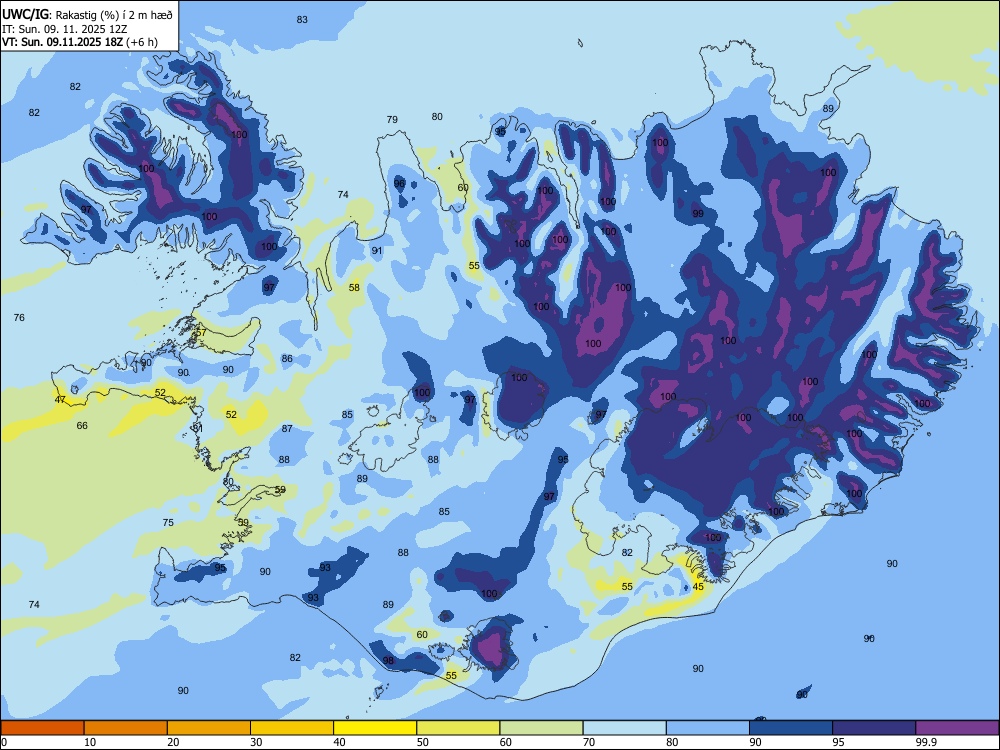Select the 95–99.9 indigo legend swatch
1000x750 pixels.
[874, 728]
